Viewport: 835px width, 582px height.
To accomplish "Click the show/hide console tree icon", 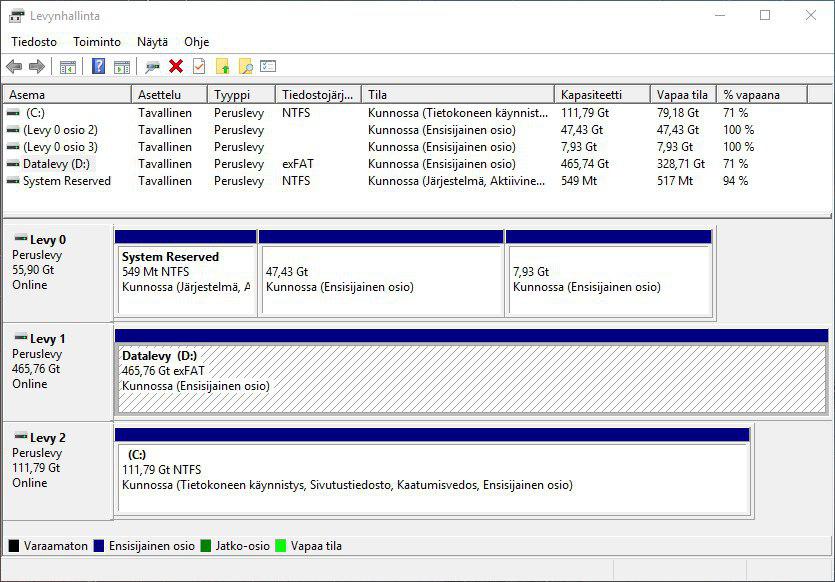I will pos(68,67).
